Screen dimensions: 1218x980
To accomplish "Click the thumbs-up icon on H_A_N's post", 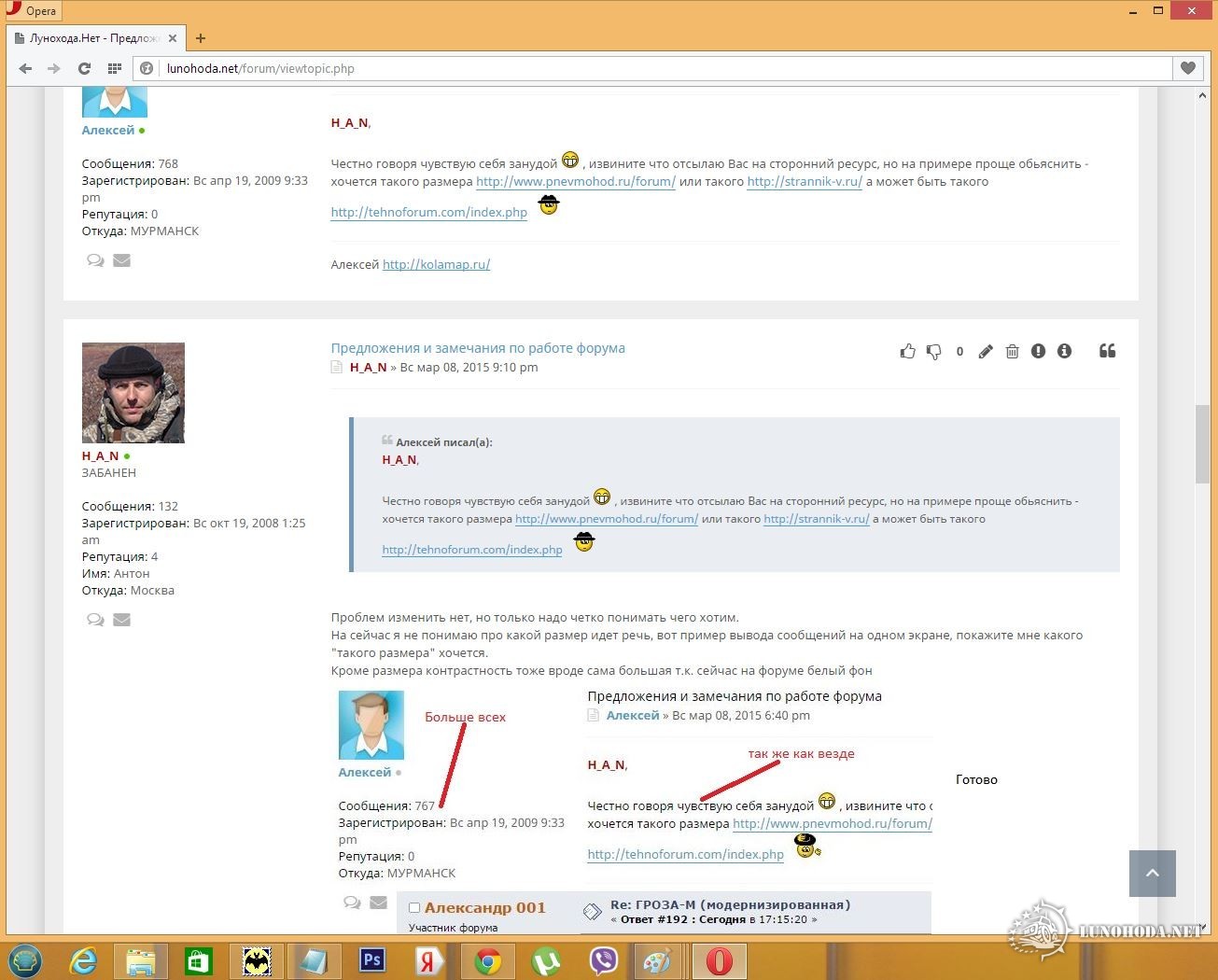I will 907,352.
